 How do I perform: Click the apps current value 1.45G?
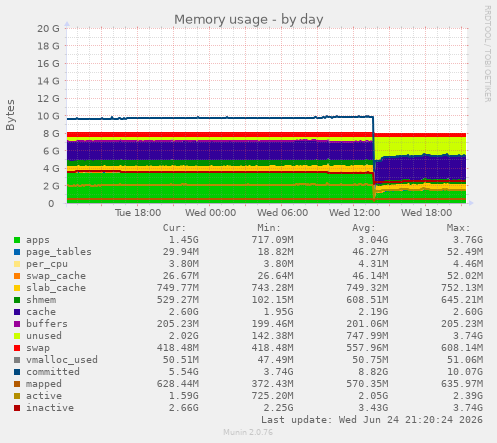pyautogui.click(x=183, y=240)
